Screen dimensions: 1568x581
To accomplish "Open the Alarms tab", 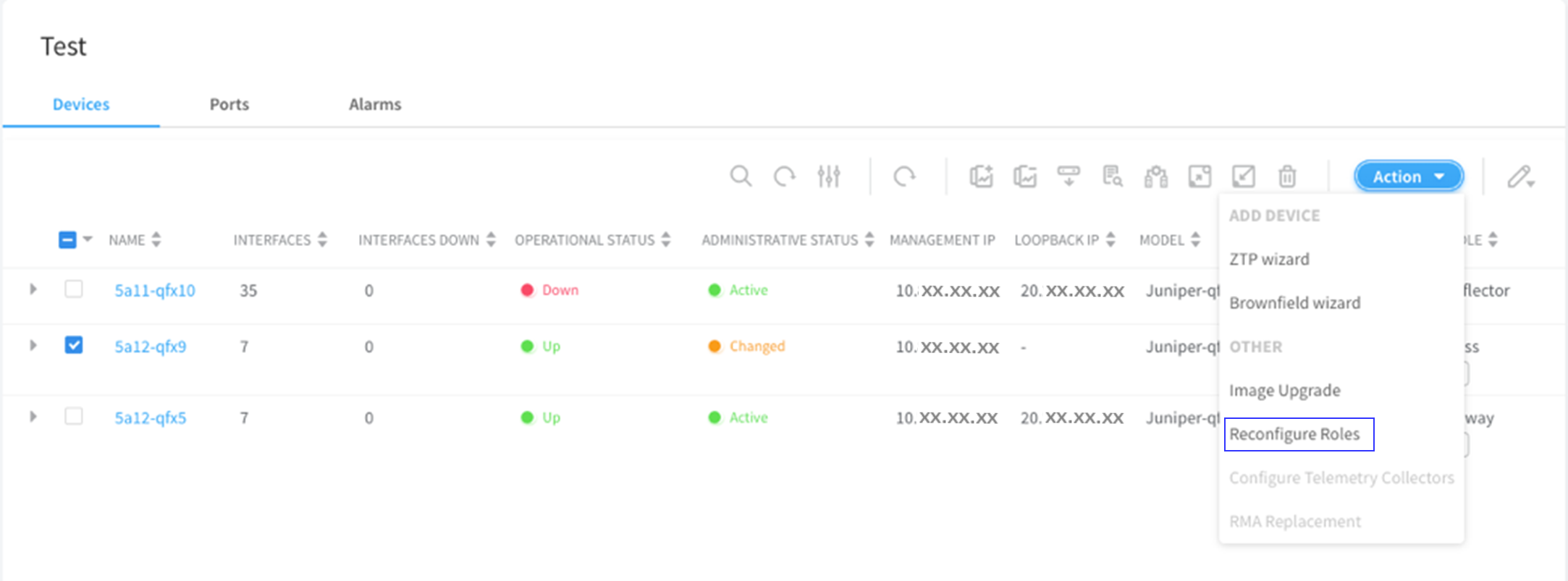I will [x=375, y=104].
